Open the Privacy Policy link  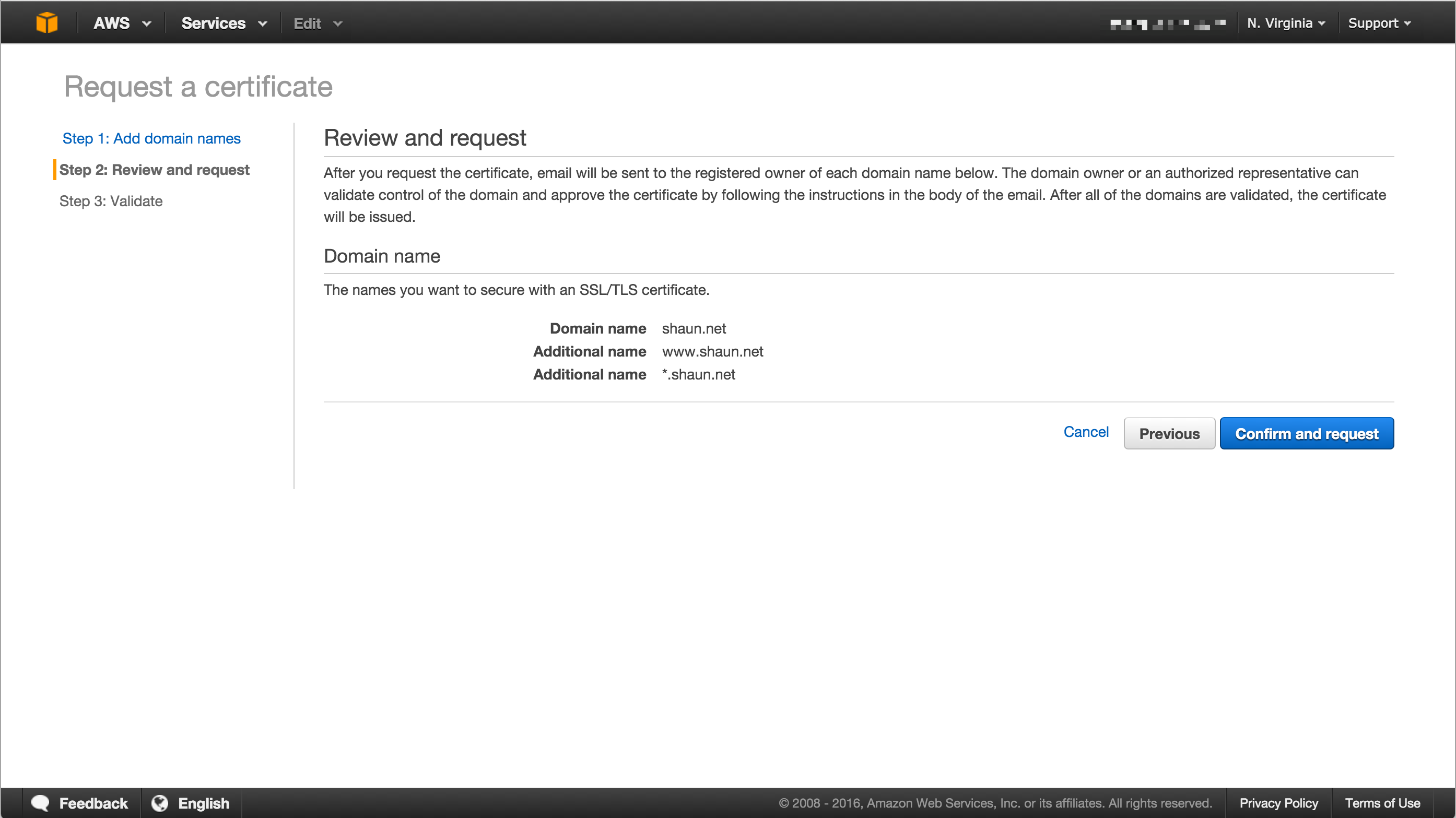pos(1278,803)
